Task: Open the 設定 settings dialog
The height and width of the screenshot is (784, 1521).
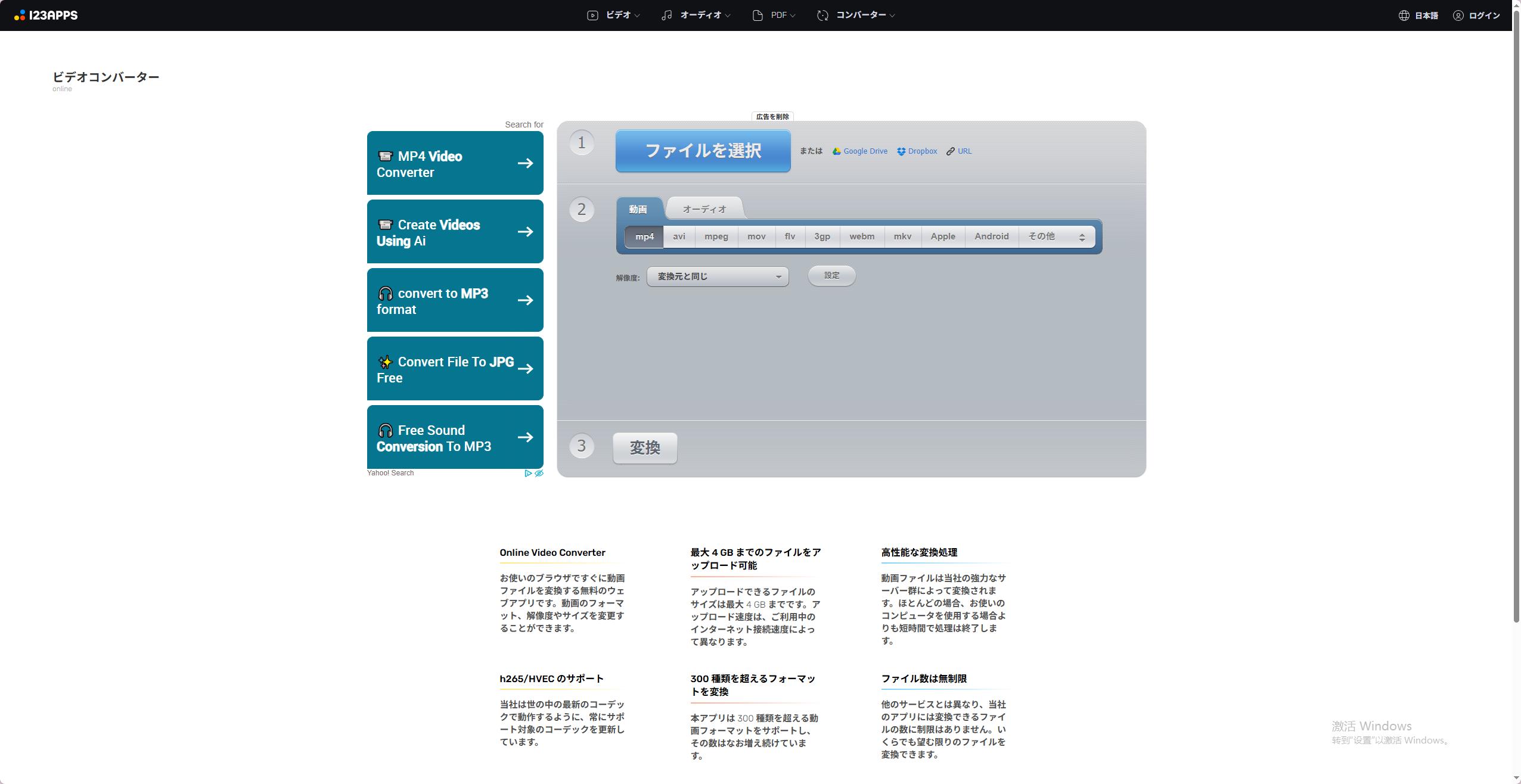Action: point(831,275)
